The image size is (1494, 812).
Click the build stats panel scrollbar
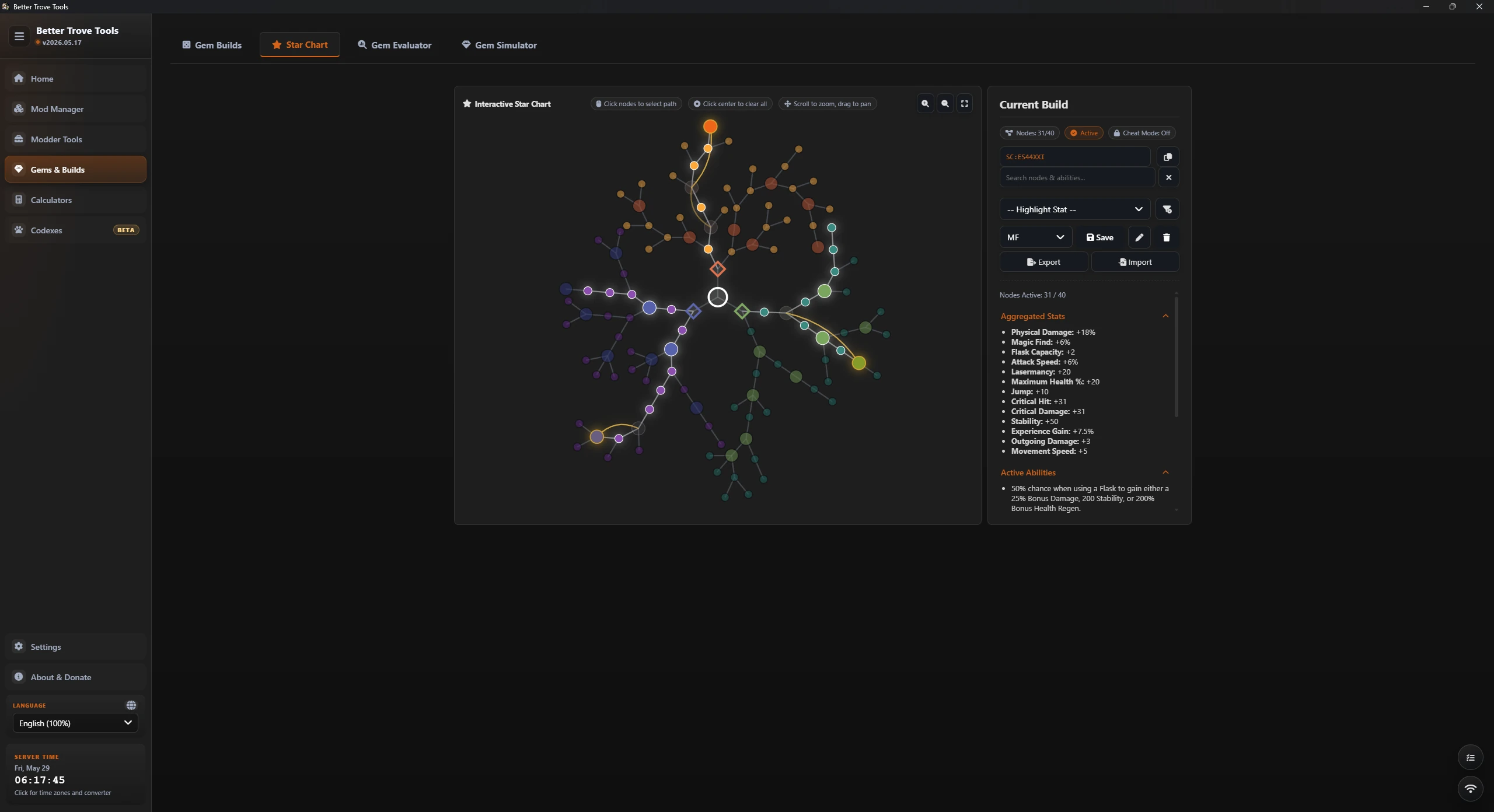[x=1176, y=357]
